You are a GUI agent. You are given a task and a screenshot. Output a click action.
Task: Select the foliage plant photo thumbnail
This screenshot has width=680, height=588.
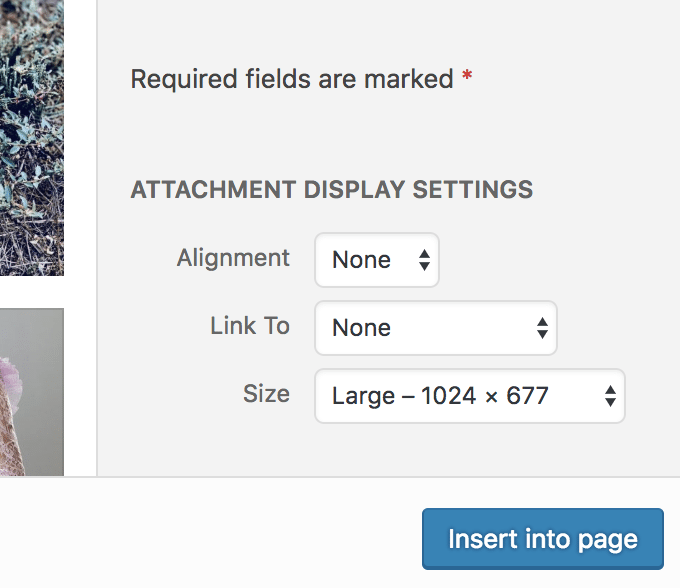pyautogui.click(x=32, y=137)
